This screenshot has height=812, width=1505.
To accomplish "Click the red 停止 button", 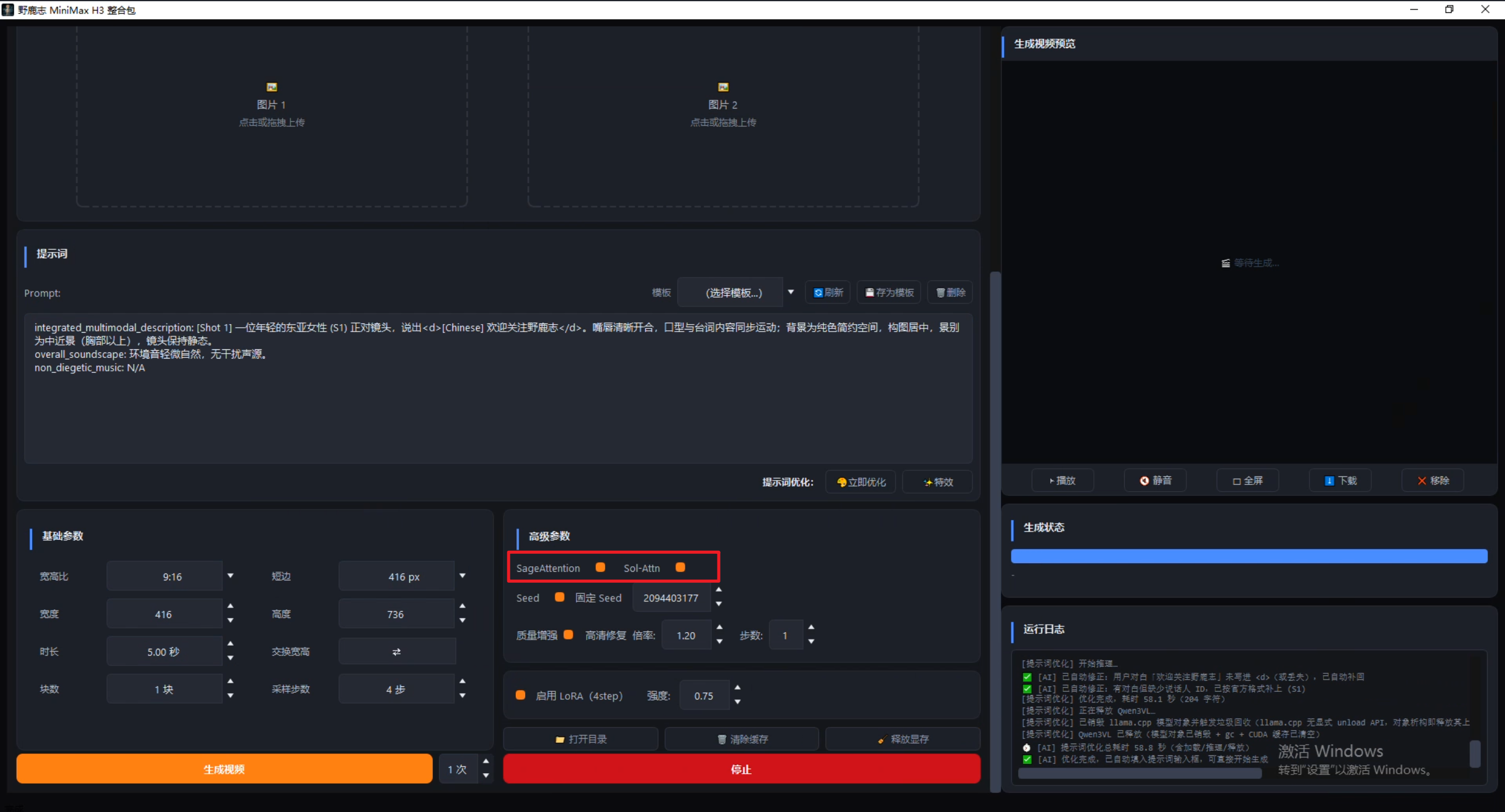I will click(741, 769).
